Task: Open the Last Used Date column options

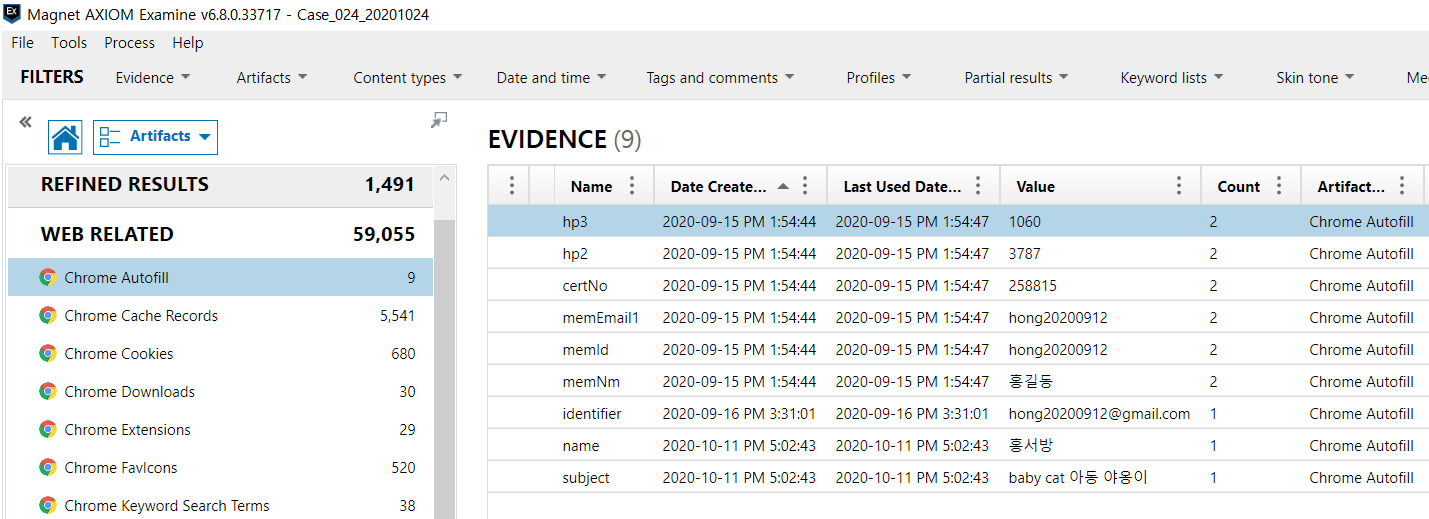Action: [978, 186]
